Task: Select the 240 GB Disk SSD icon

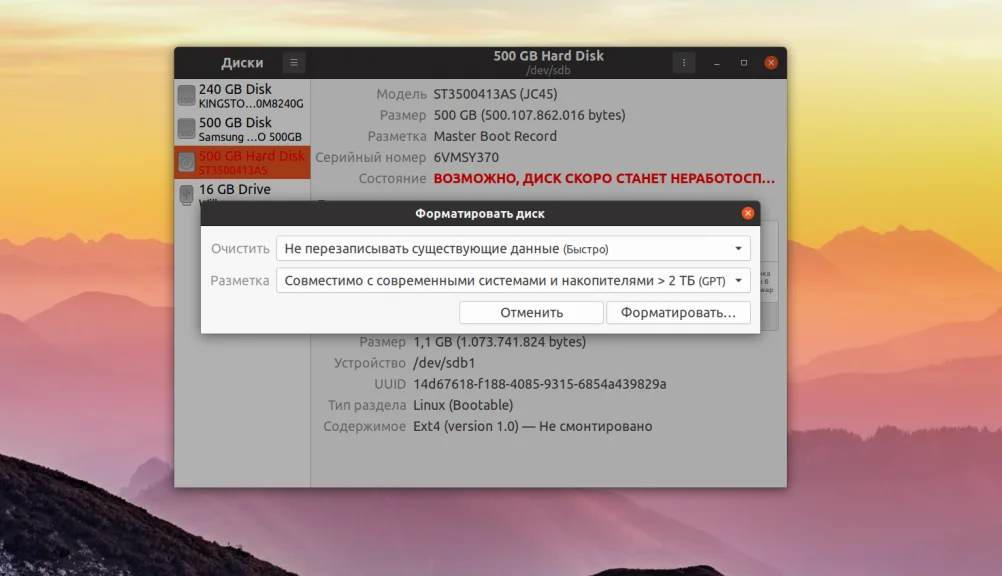Action: coord(186,95)
